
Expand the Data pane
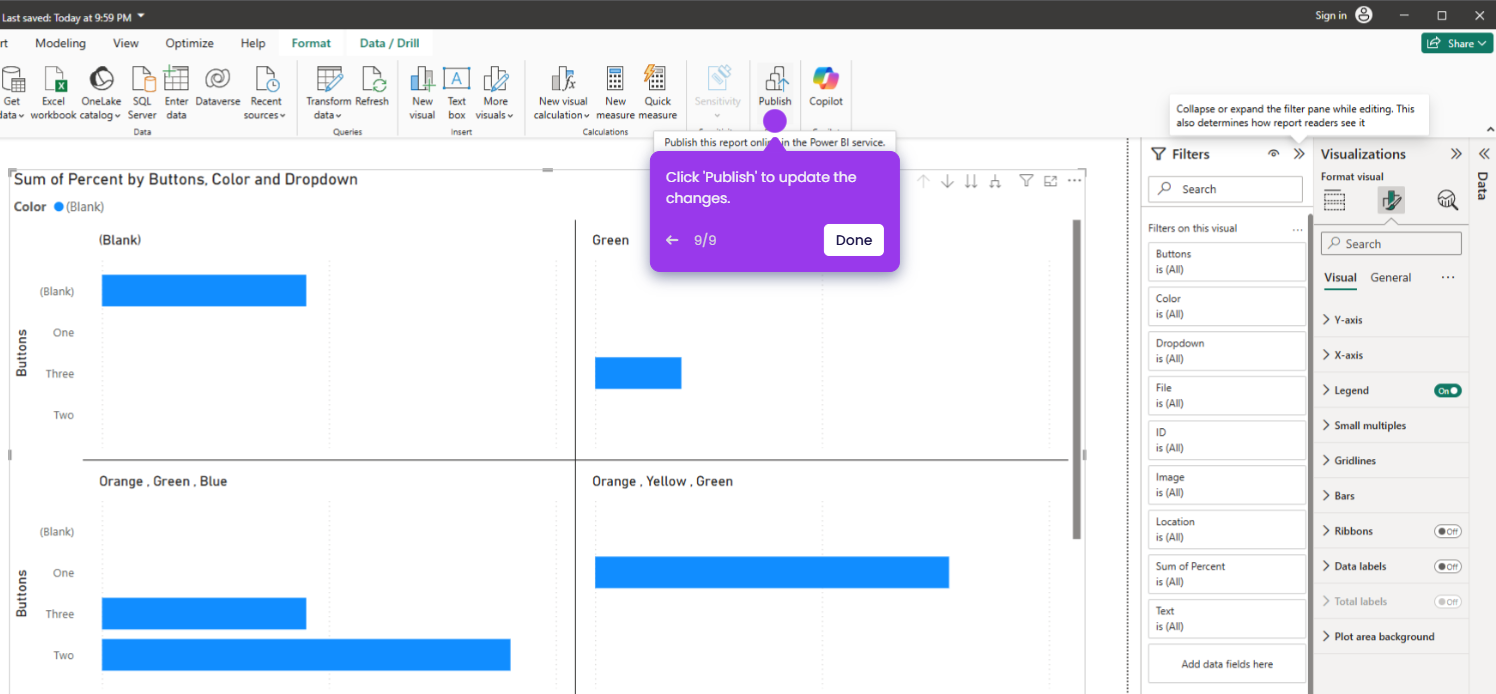[1484, 154]
